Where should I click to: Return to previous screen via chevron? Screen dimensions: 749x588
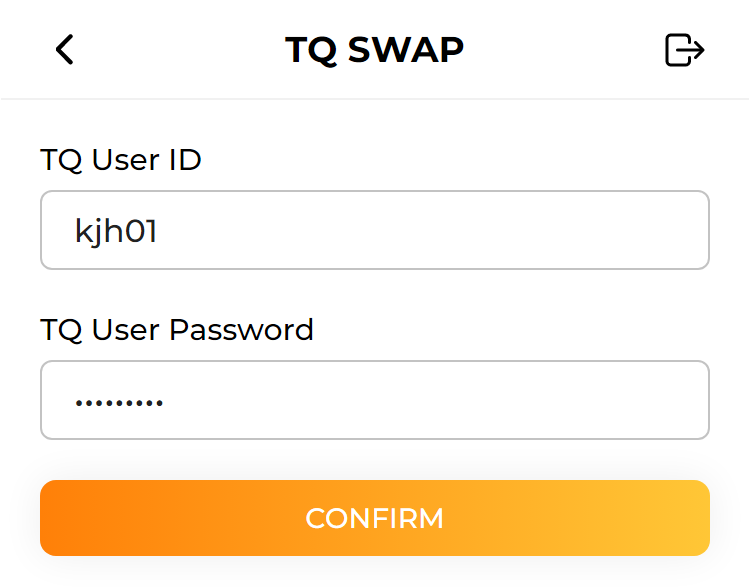point(65,49)
